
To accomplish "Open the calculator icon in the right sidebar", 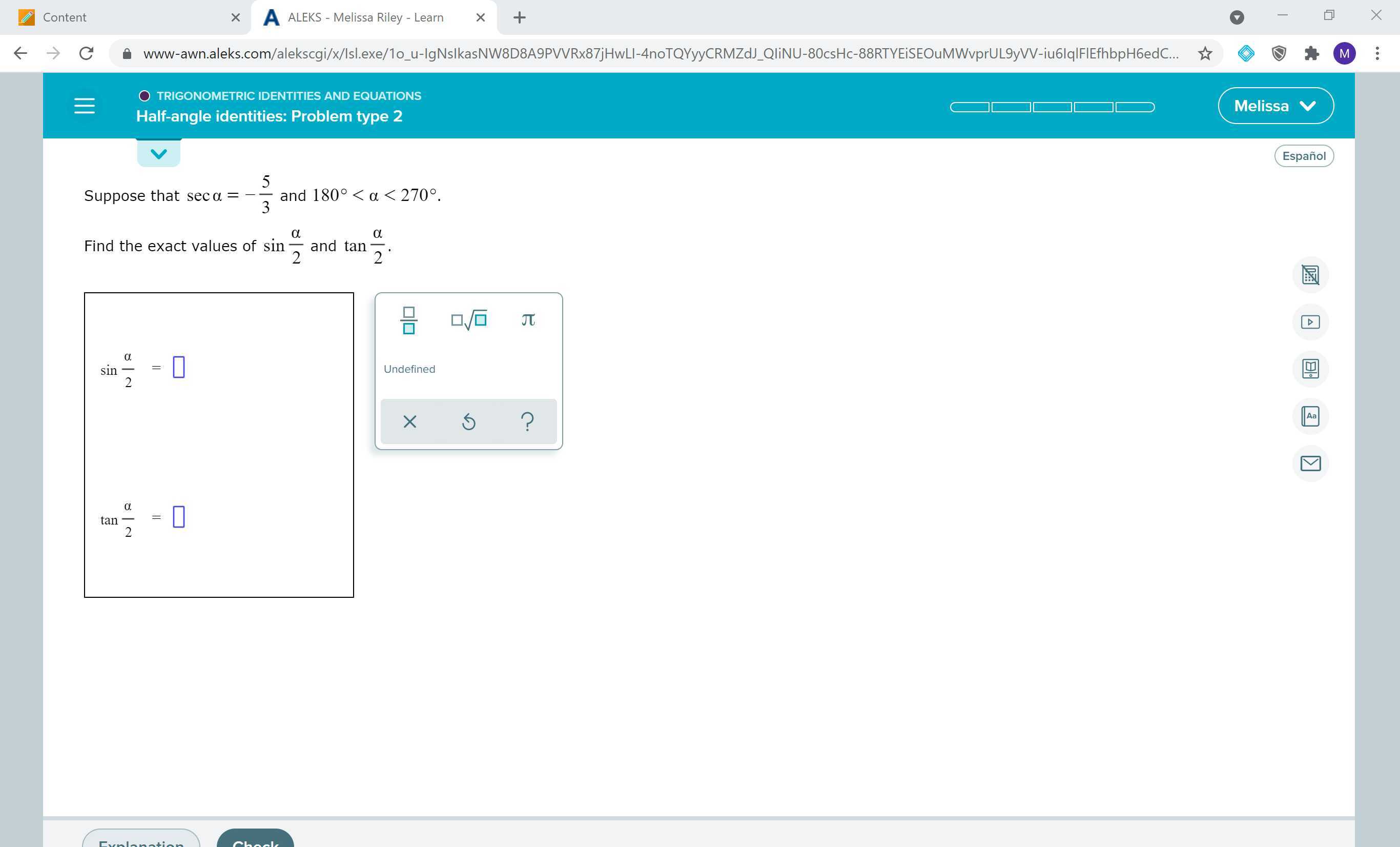I will [1311, 275].
